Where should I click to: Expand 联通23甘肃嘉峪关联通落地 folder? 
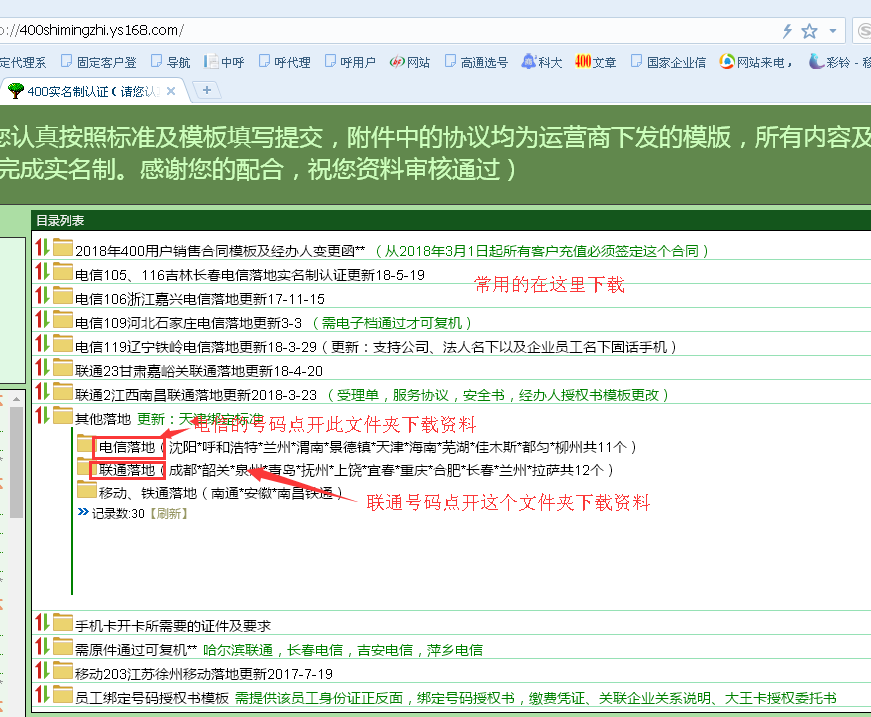42,369
